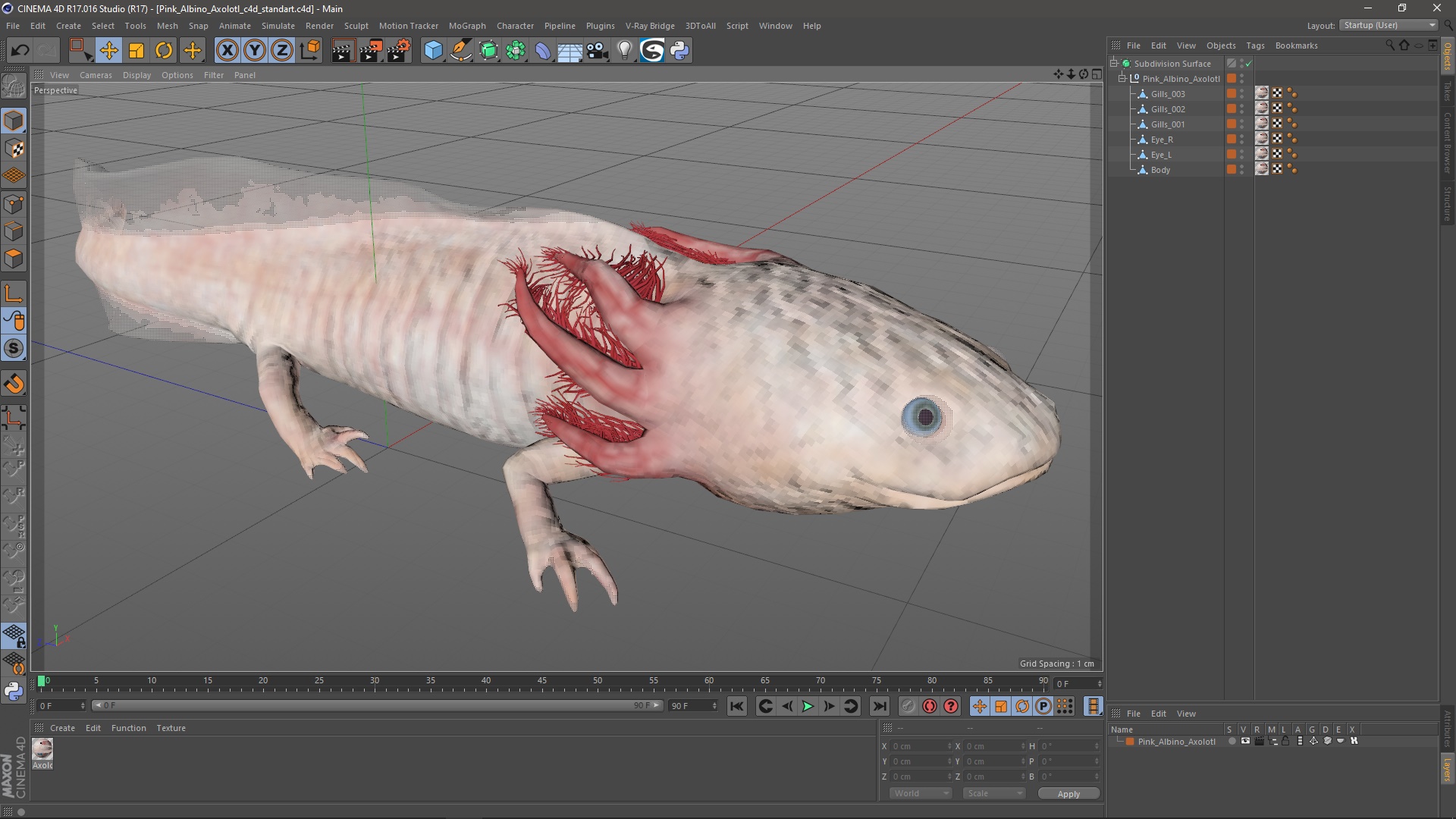Click the Body layer color swatch

pos(1232,169)
